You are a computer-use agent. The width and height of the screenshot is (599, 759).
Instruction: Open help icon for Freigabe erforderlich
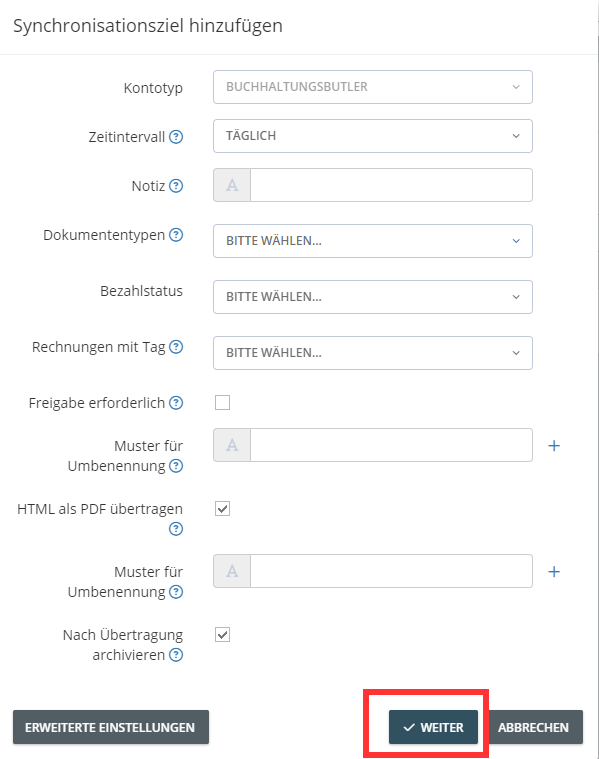click(x=176, y=403)
